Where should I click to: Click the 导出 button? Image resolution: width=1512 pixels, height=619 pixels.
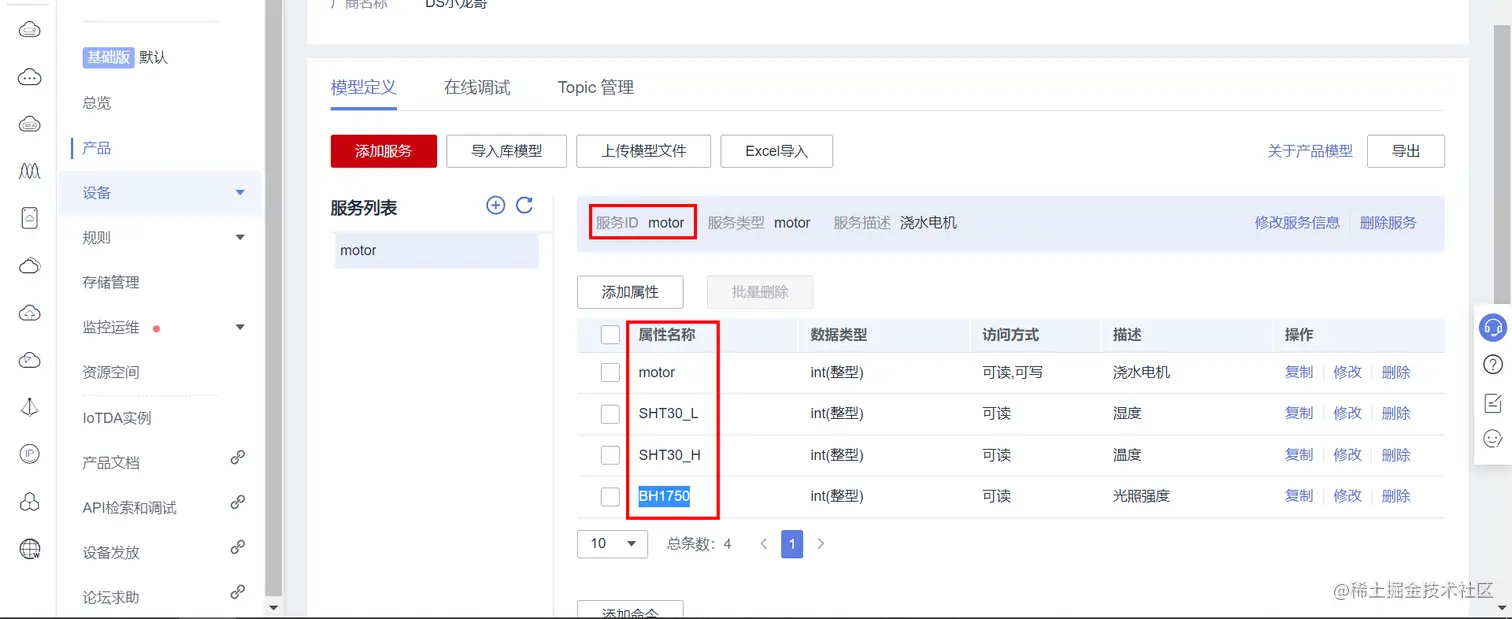coord(1406,151)
